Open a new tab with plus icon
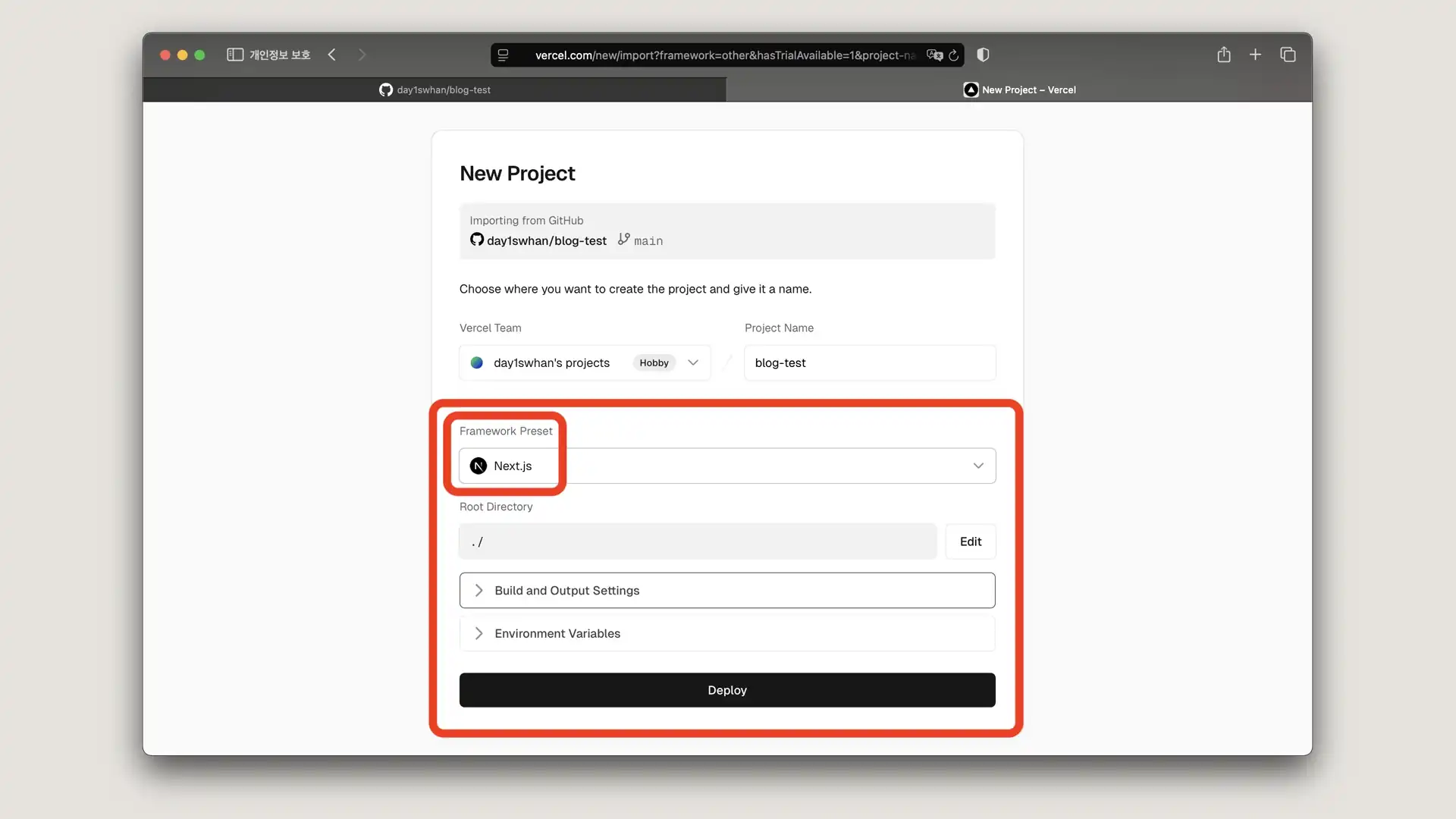 (x=1255, y=55)
